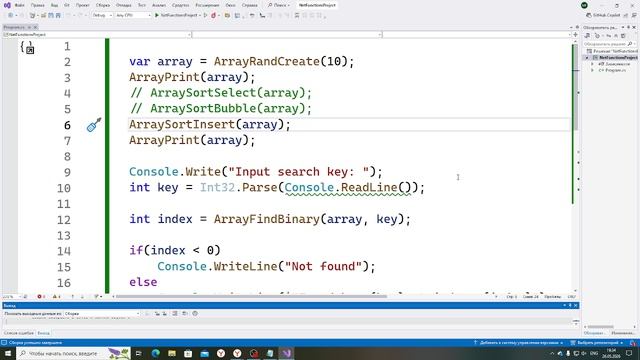Open the Тест menu
Screen dimensions: 640x360
pyautogui.click(x=142, y=5)
